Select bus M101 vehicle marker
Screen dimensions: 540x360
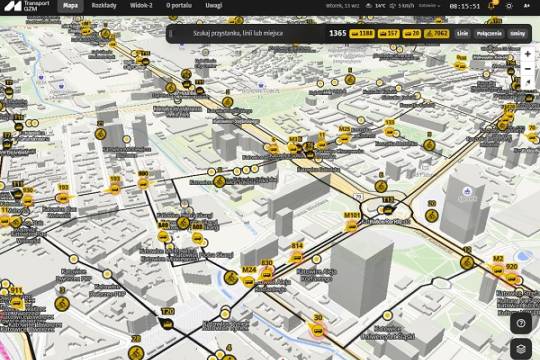tap(352, 226)
